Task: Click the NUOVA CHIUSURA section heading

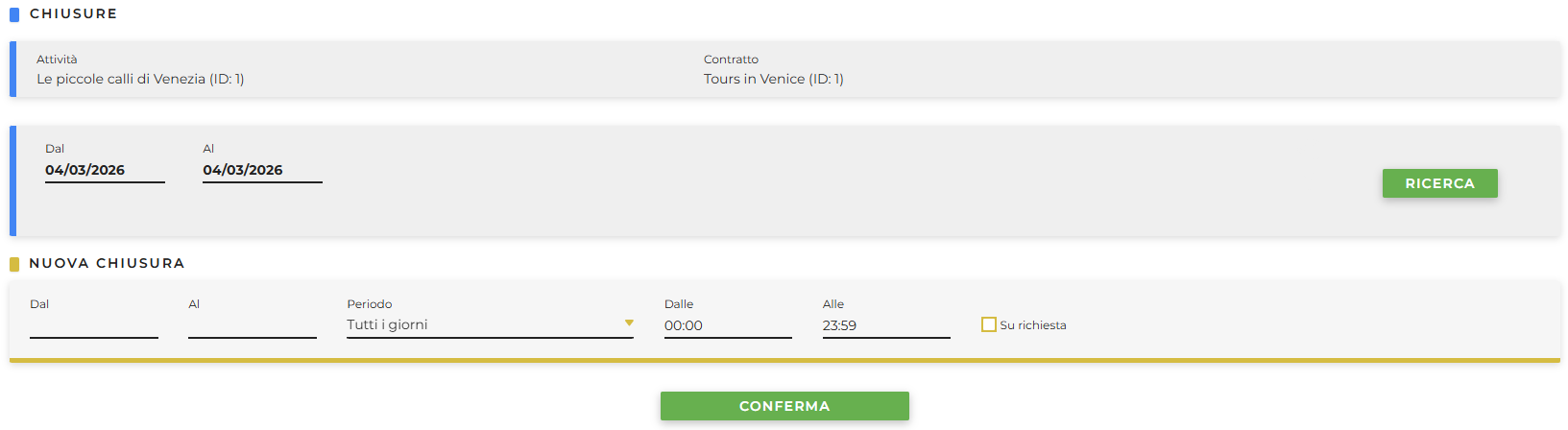Action: tap(107, 263)
